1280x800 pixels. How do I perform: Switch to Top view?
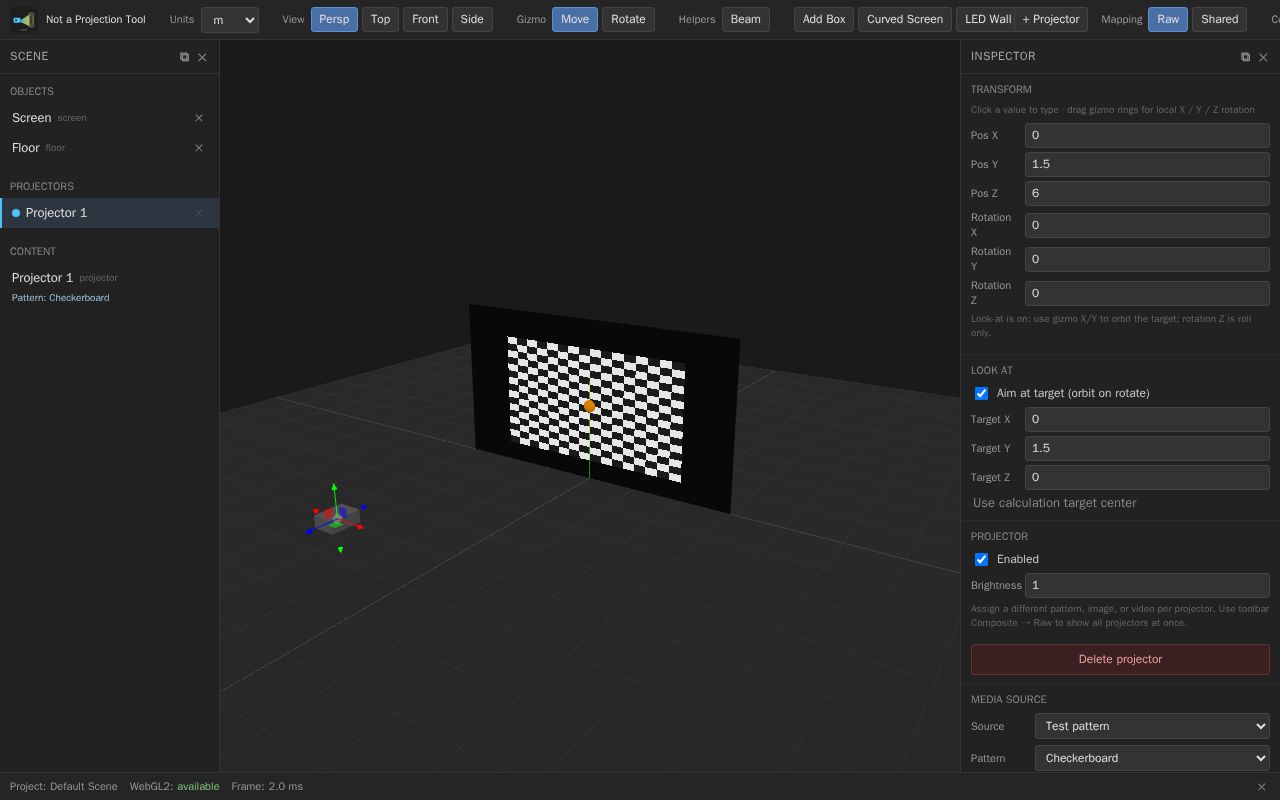click(x=380, y=19)
